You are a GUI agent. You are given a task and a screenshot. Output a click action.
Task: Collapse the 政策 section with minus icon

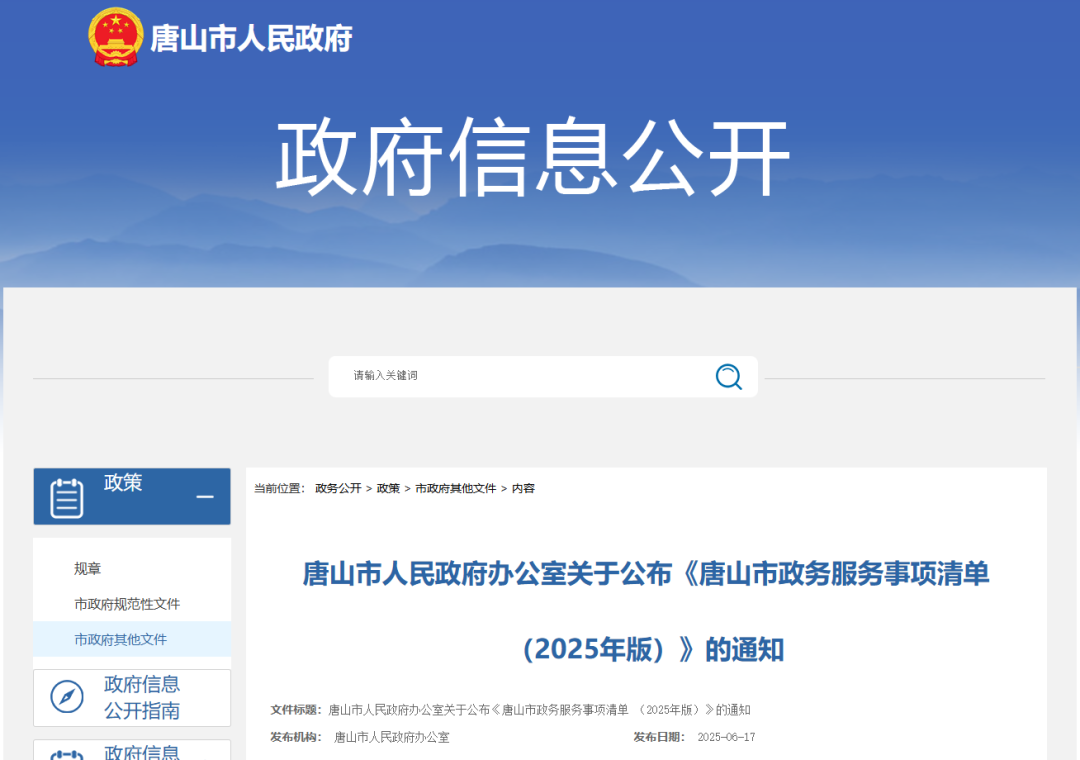[x=205, y=497]
